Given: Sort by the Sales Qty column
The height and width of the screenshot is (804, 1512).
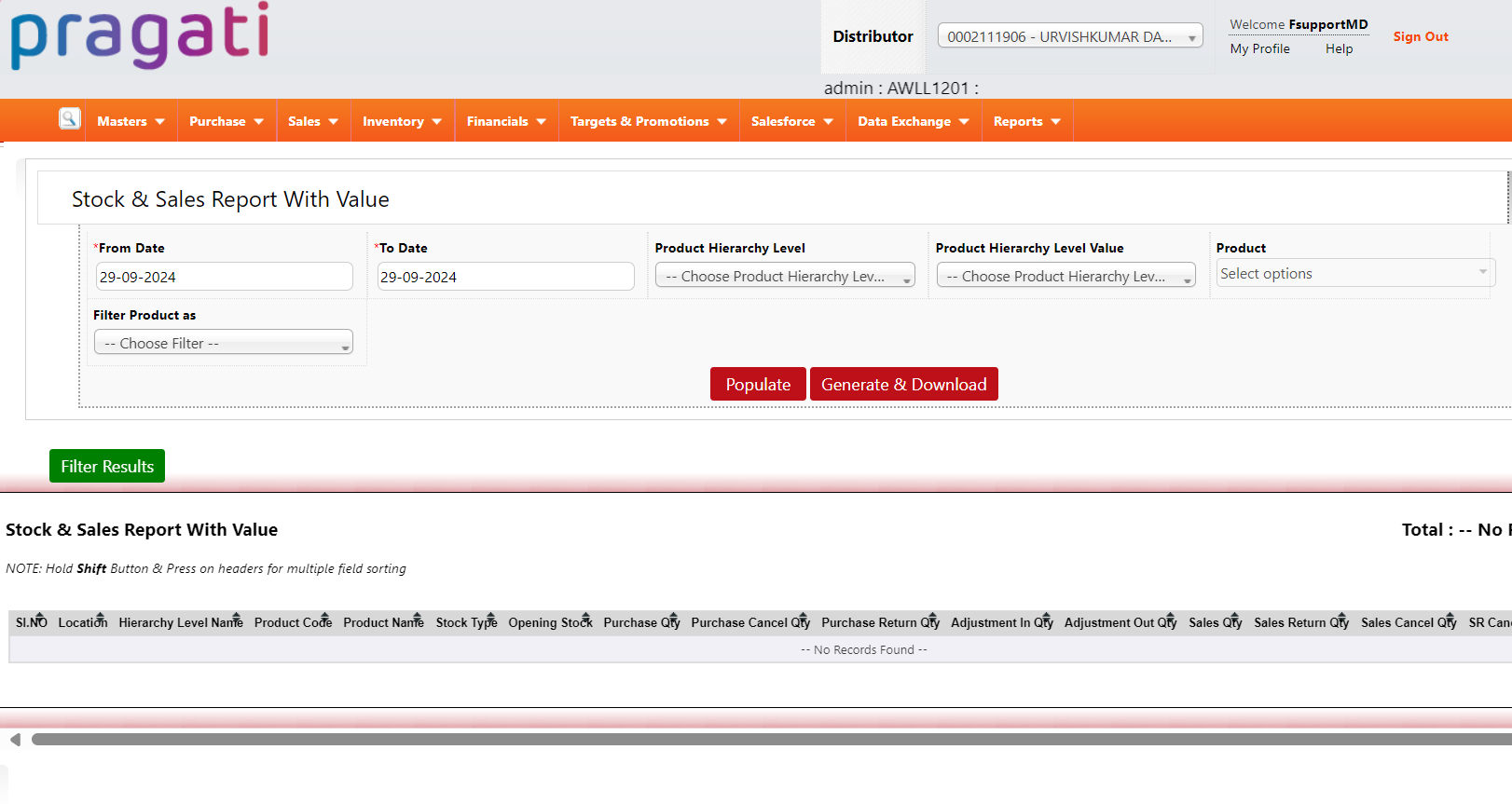Looking at the screenshot, I should coord(1215,622).
